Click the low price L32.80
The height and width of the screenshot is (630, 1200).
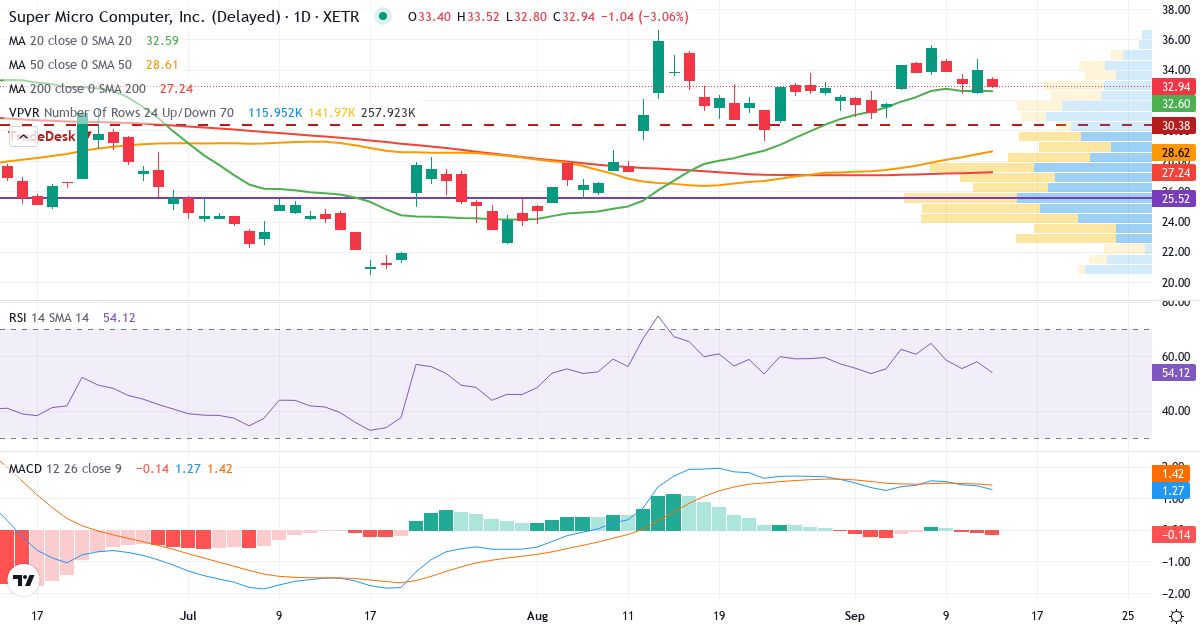click(x=527, y=16)
